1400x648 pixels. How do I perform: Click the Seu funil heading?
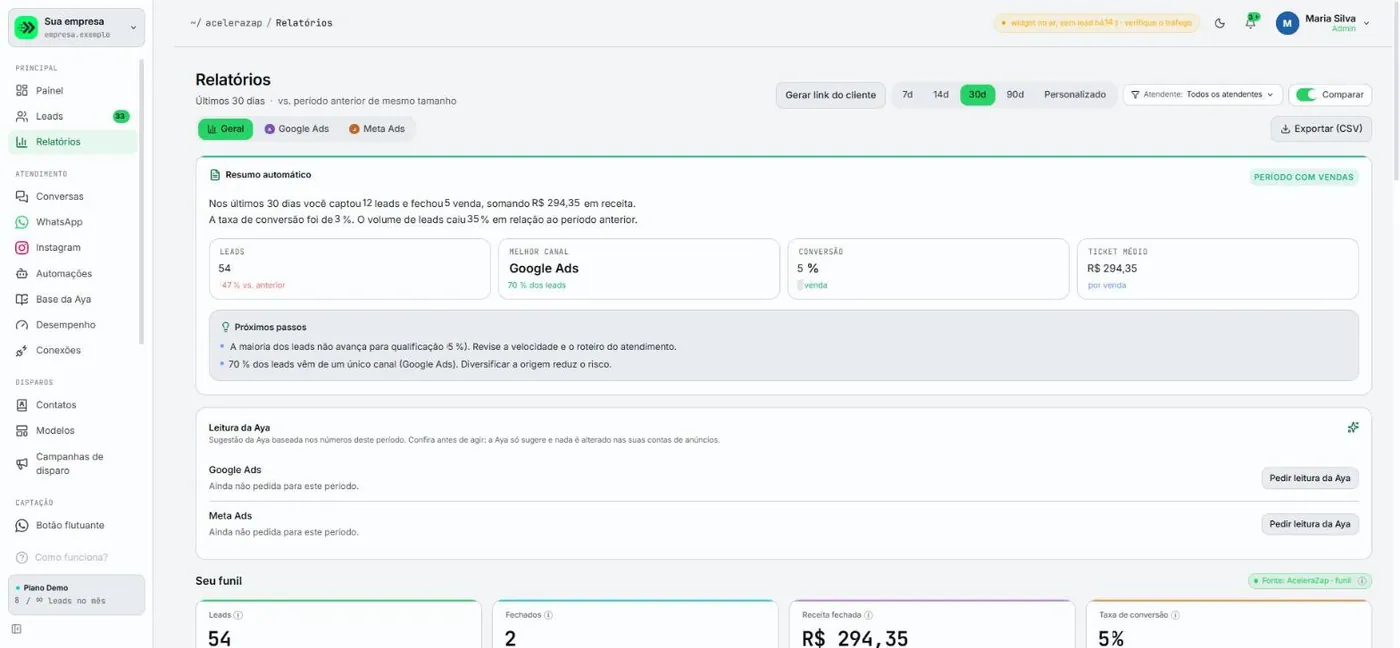(219, 581)
